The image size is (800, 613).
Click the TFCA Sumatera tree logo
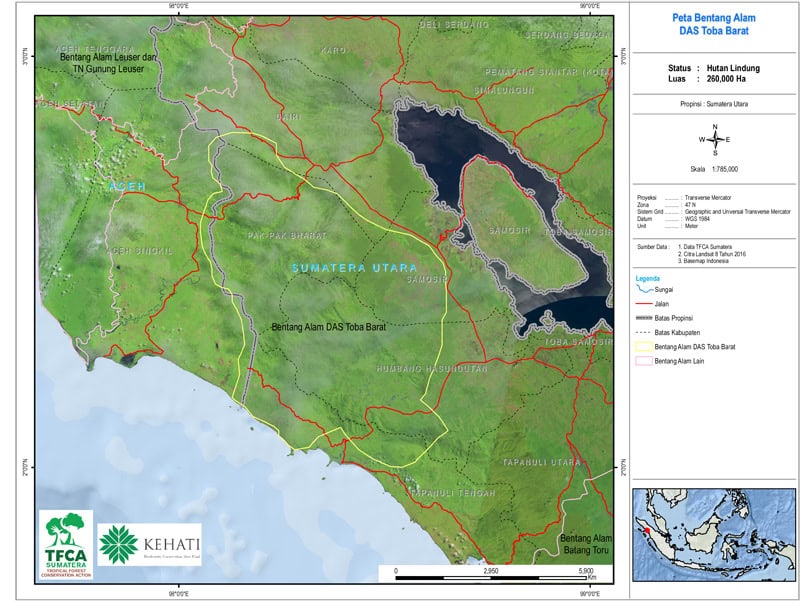66,540
